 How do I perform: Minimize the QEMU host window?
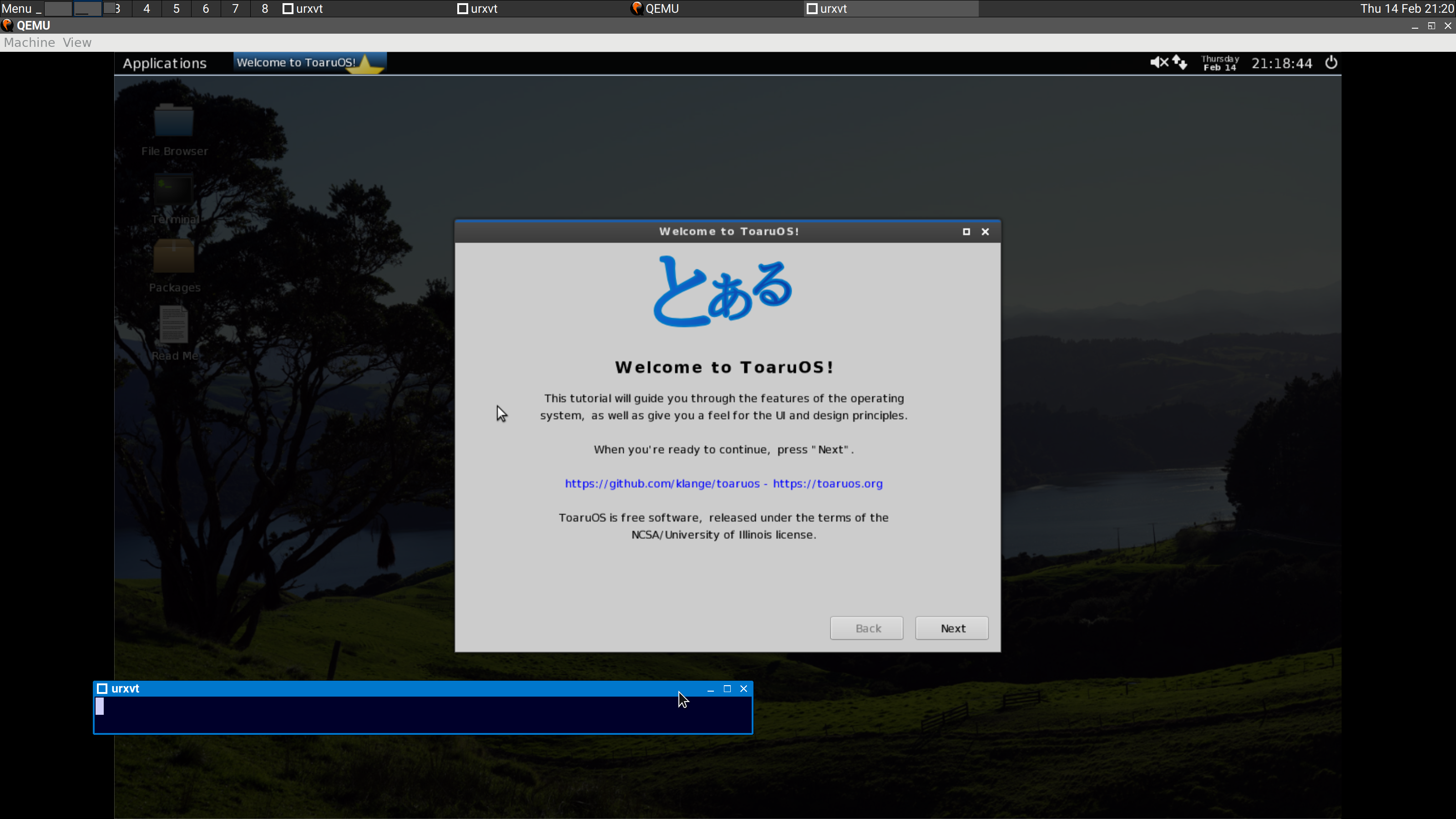[x=1415, y=26]
